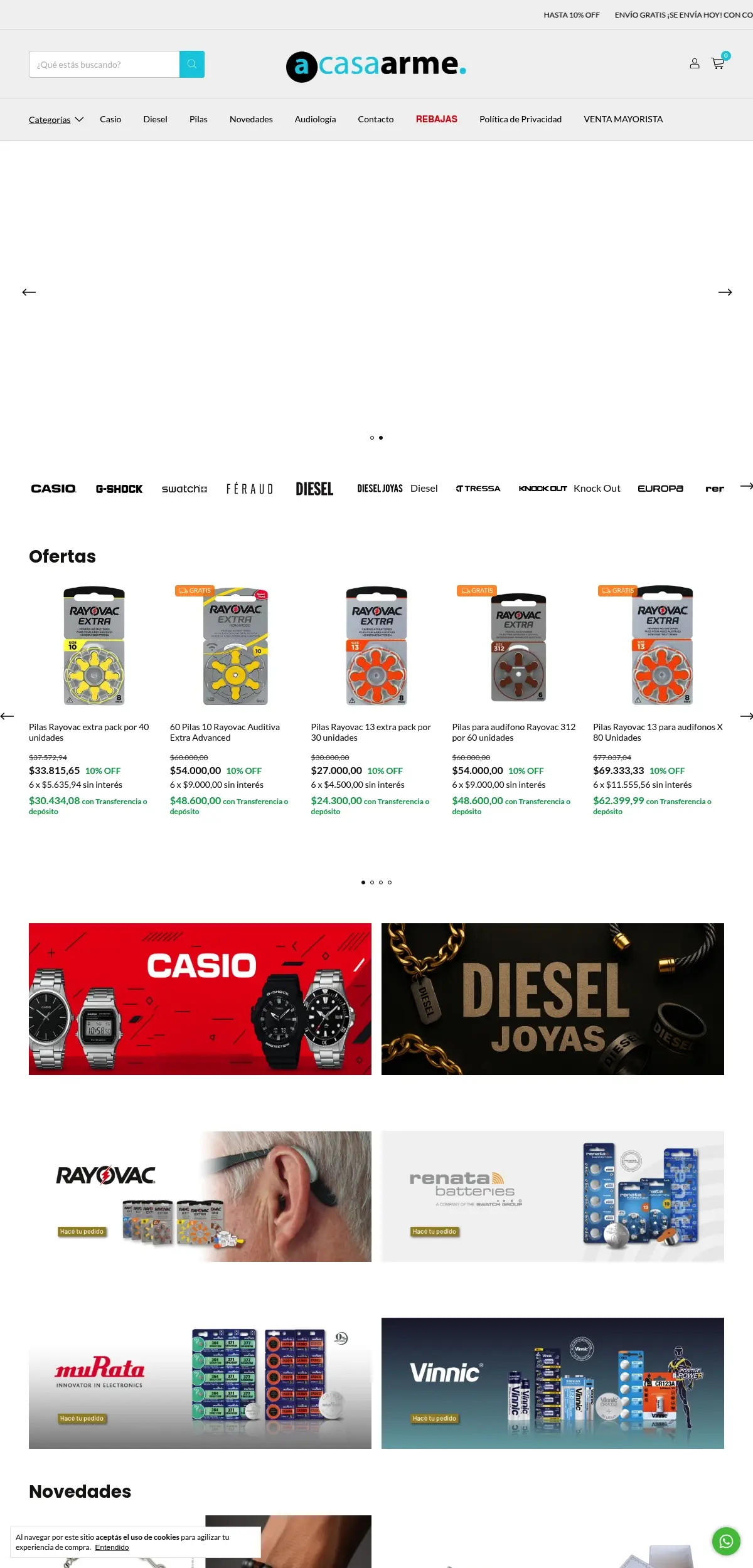The width and height of the screenshot is (753, 1568).
Task: Select the second Ofertas pagination dot
Action: pyautogui.click(x=372, y=882)
